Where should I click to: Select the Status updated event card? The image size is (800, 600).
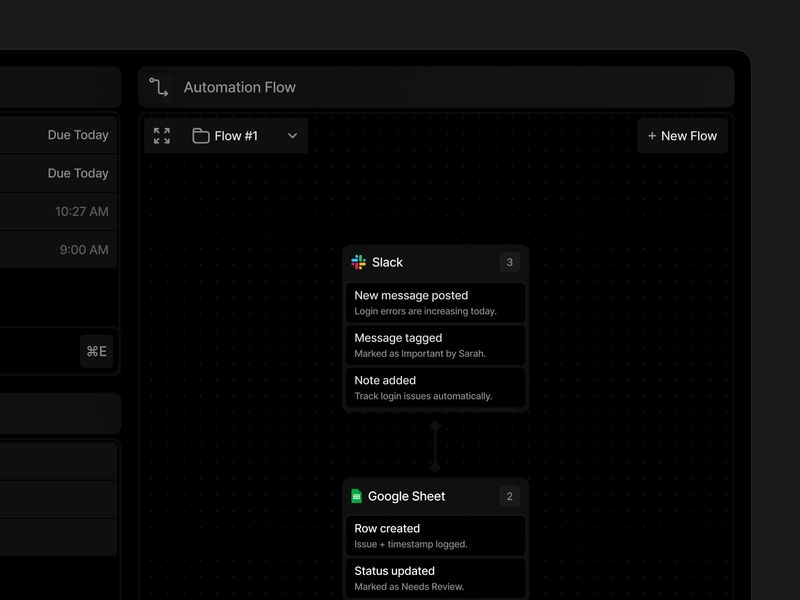click(436, 578)
